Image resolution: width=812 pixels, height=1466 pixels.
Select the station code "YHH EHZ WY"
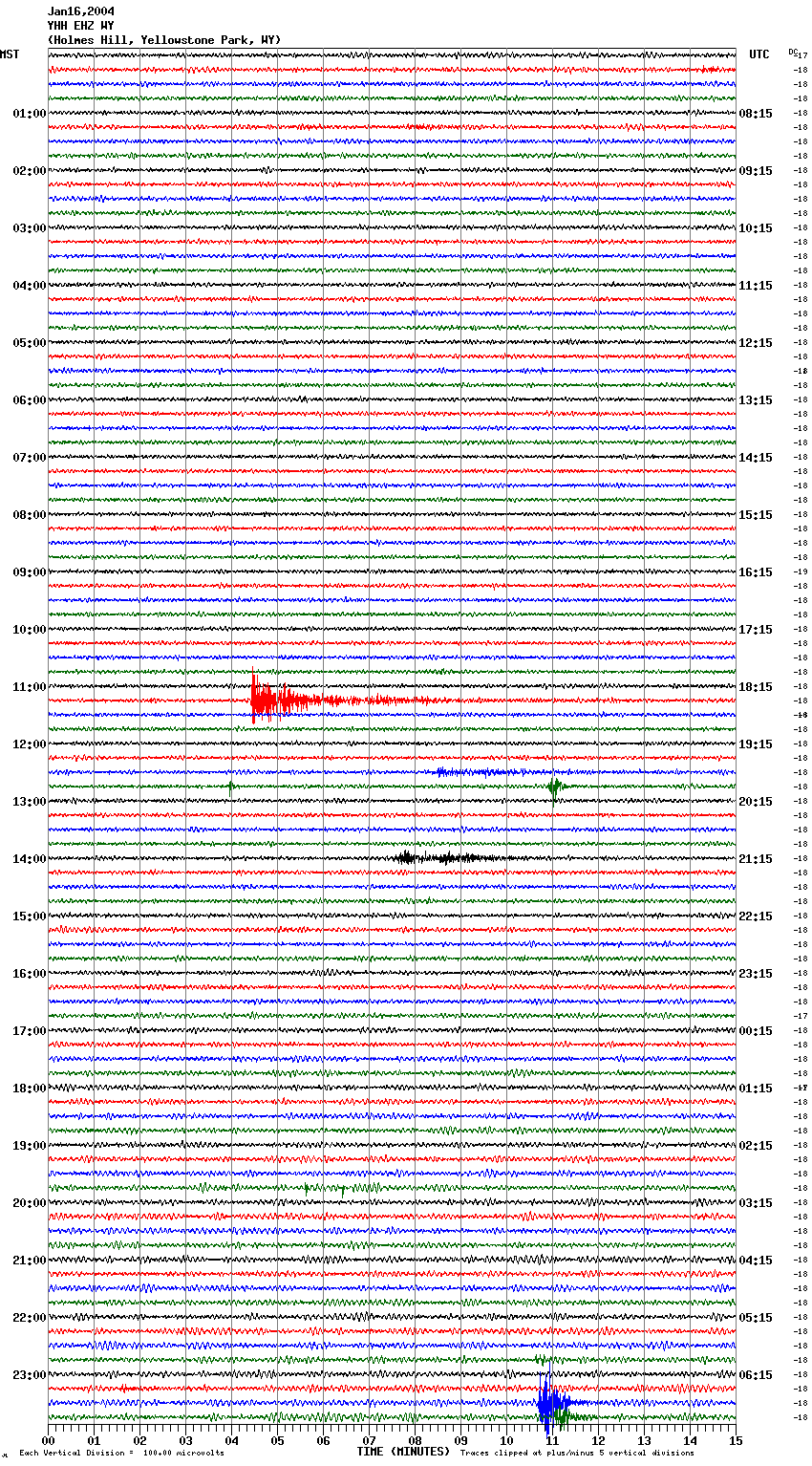[81, 26]
